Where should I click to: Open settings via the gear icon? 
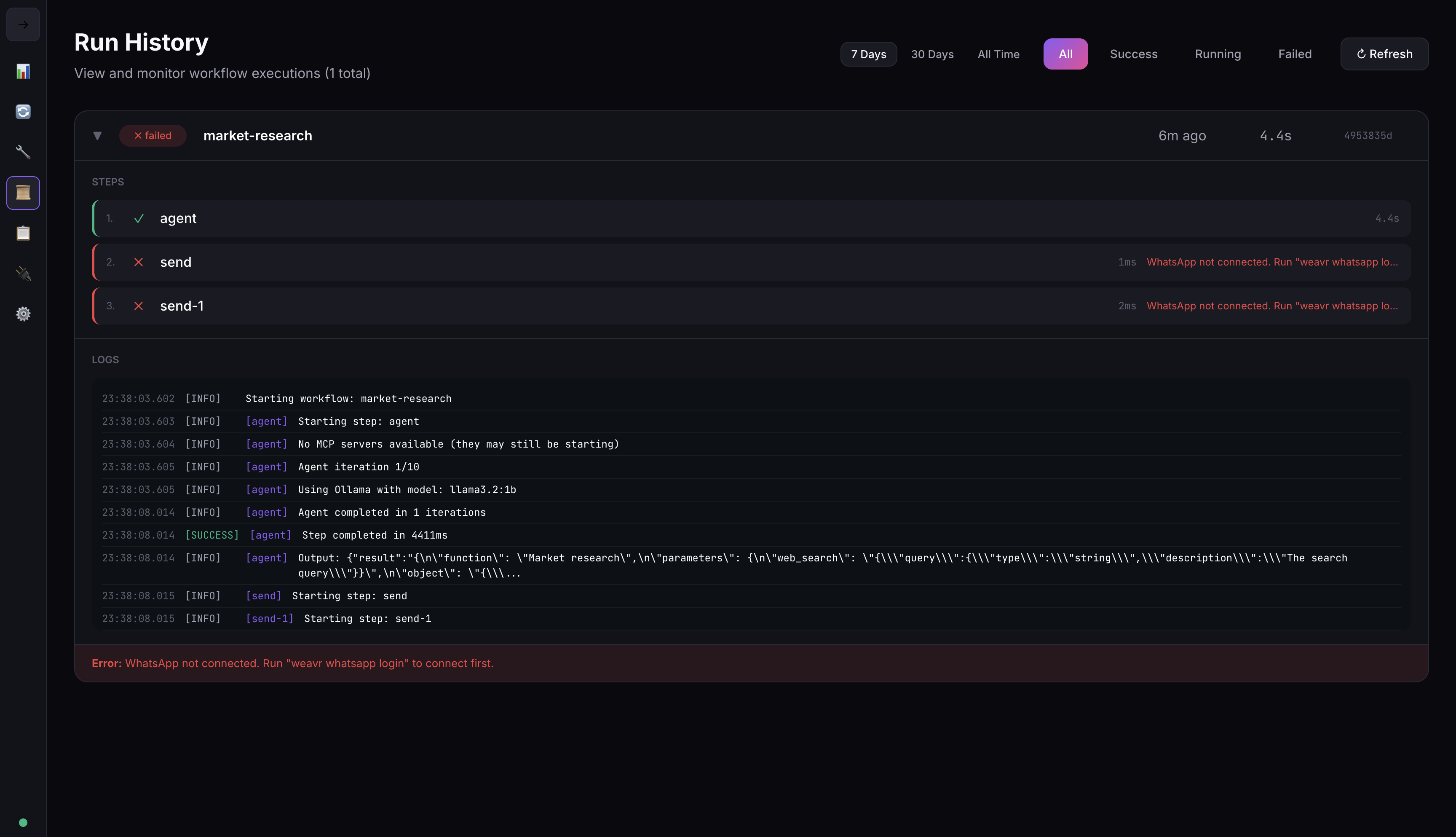23,314
